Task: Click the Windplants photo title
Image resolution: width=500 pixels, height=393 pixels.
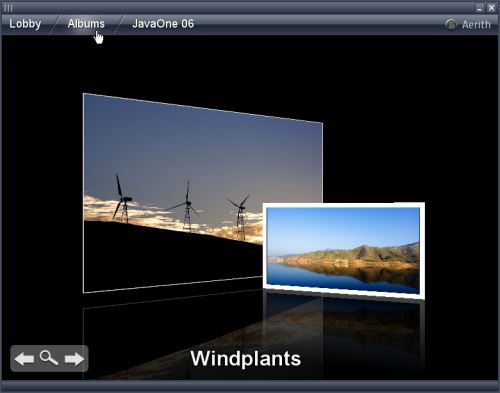Action: (x=246, y=359)
